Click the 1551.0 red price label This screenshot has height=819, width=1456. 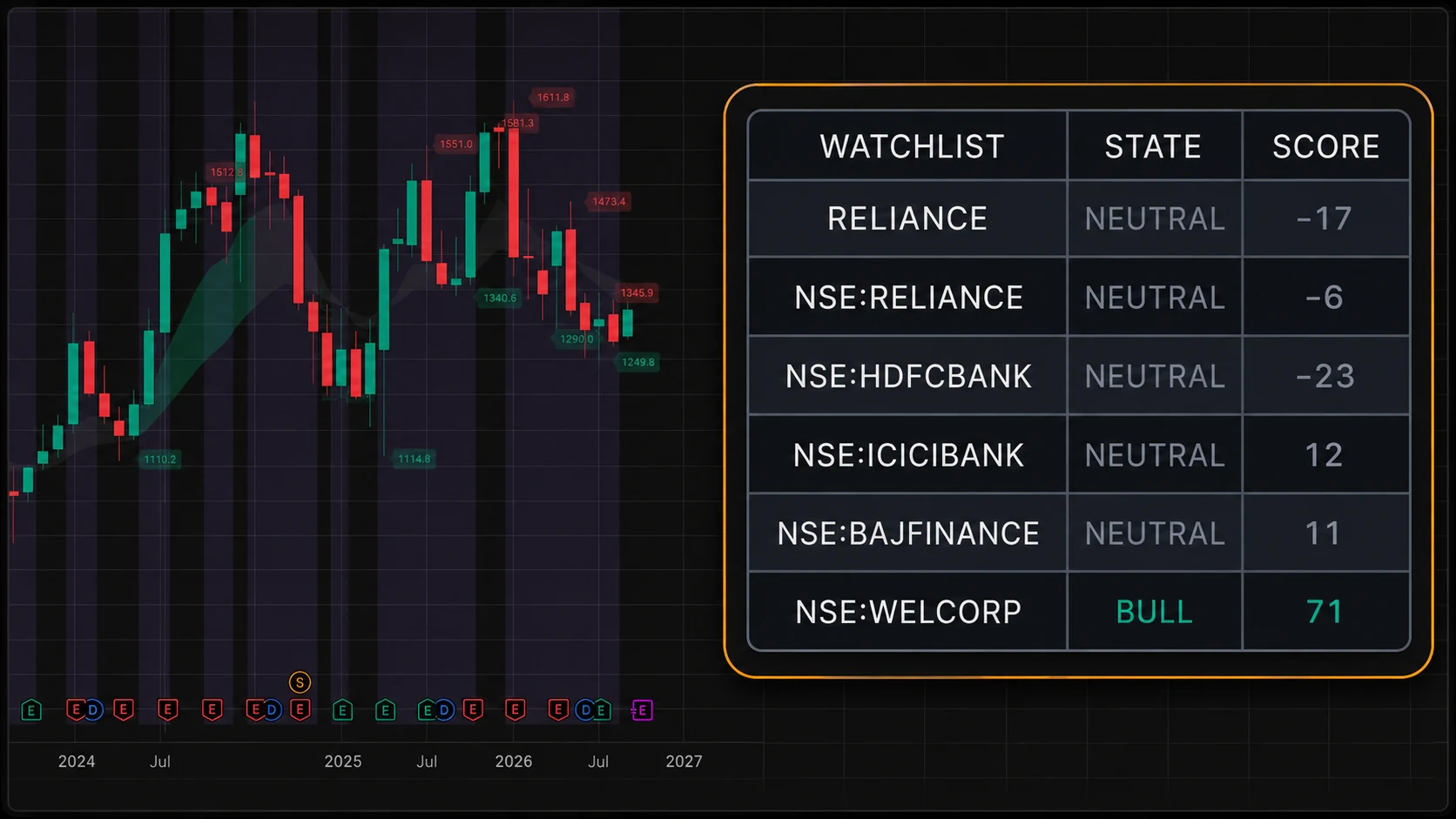point(456,144)
